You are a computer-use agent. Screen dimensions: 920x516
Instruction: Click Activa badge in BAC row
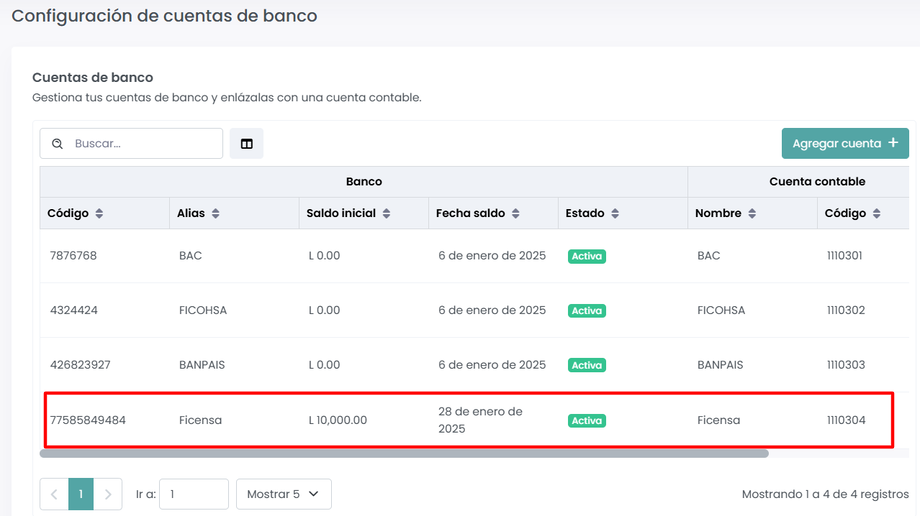coord(587,256)
